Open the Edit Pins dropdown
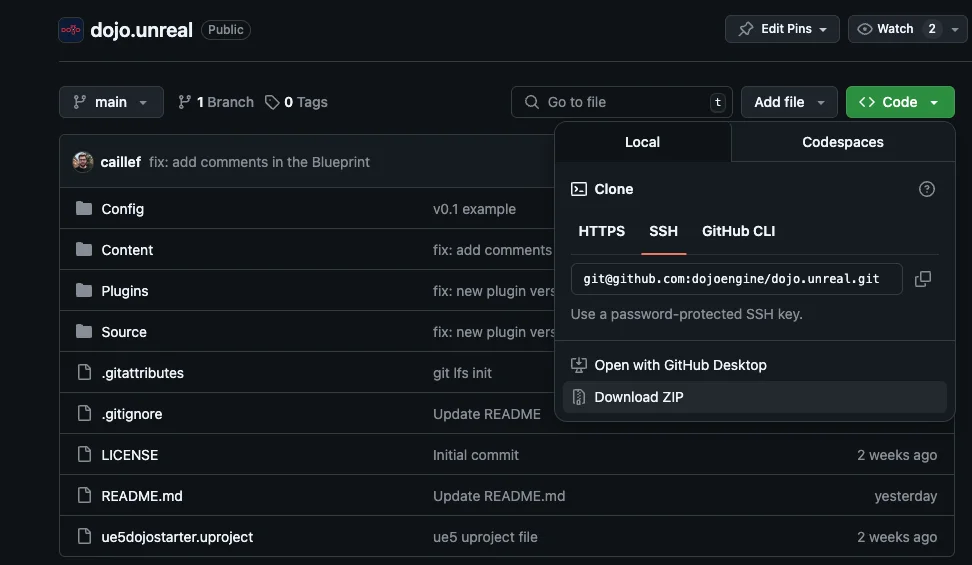 tap(782, 29)
